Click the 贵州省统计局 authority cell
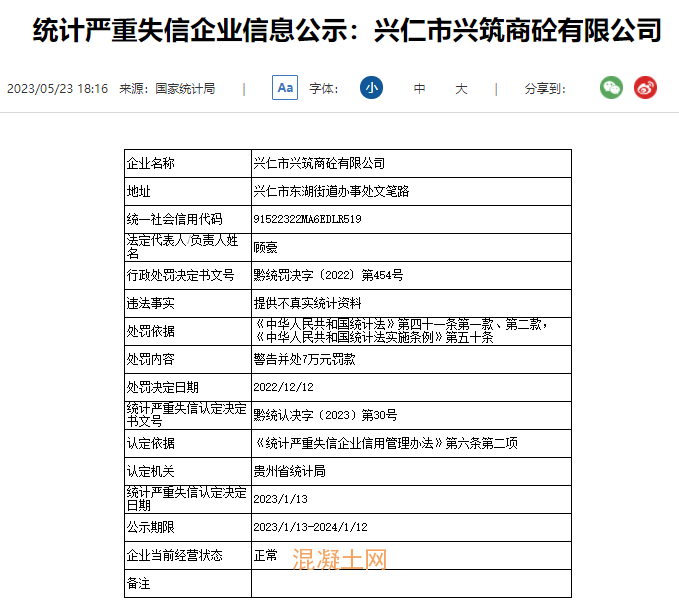The image size is (679, 602). pos(290,471)
